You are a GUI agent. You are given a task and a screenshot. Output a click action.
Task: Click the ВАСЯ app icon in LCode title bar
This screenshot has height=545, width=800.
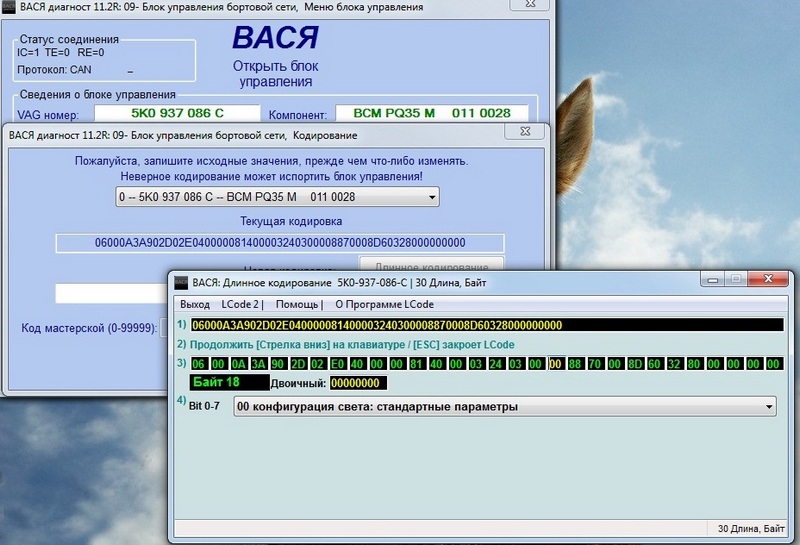coord(181,282)
